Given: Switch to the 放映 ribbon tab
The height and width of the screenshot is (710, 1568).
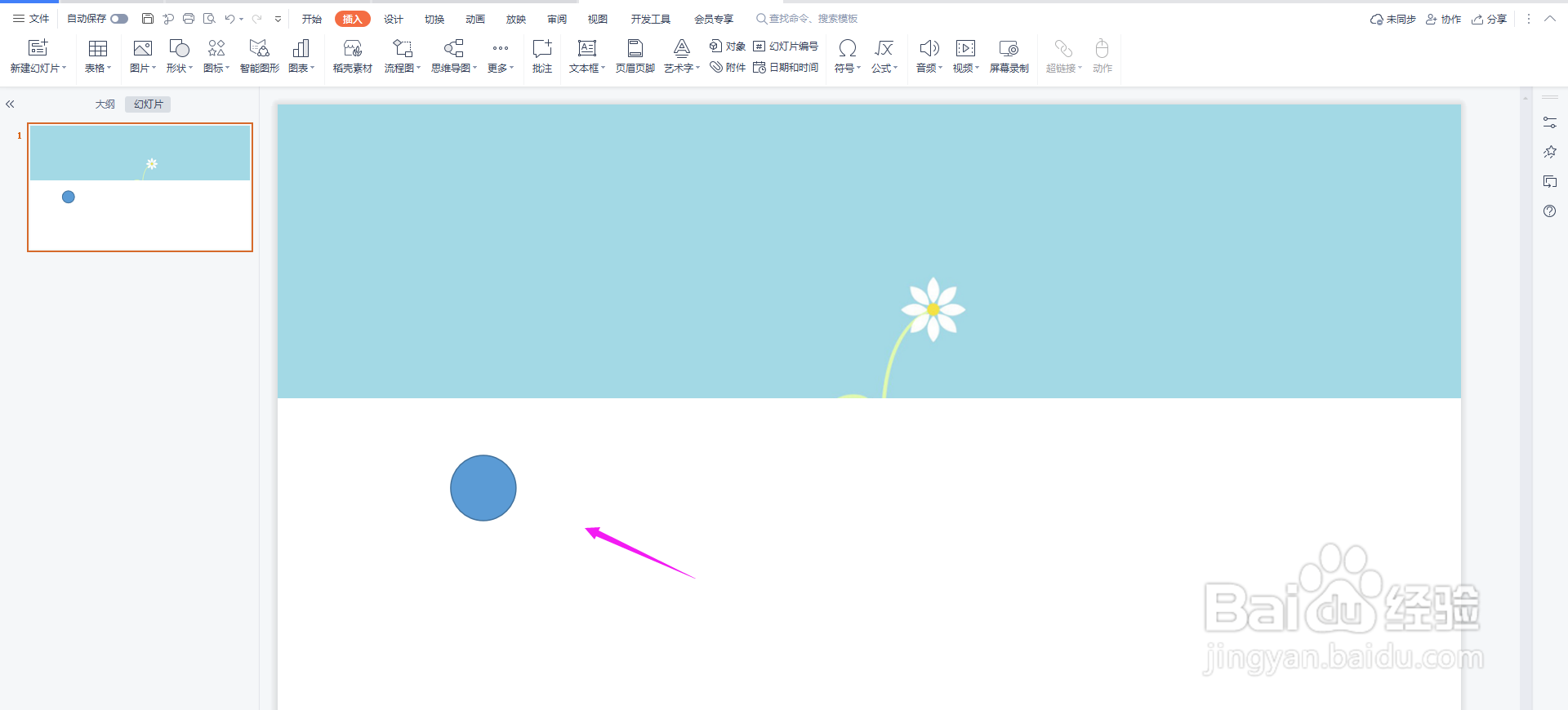Looking at the screenshot, I should click(516, 19).
